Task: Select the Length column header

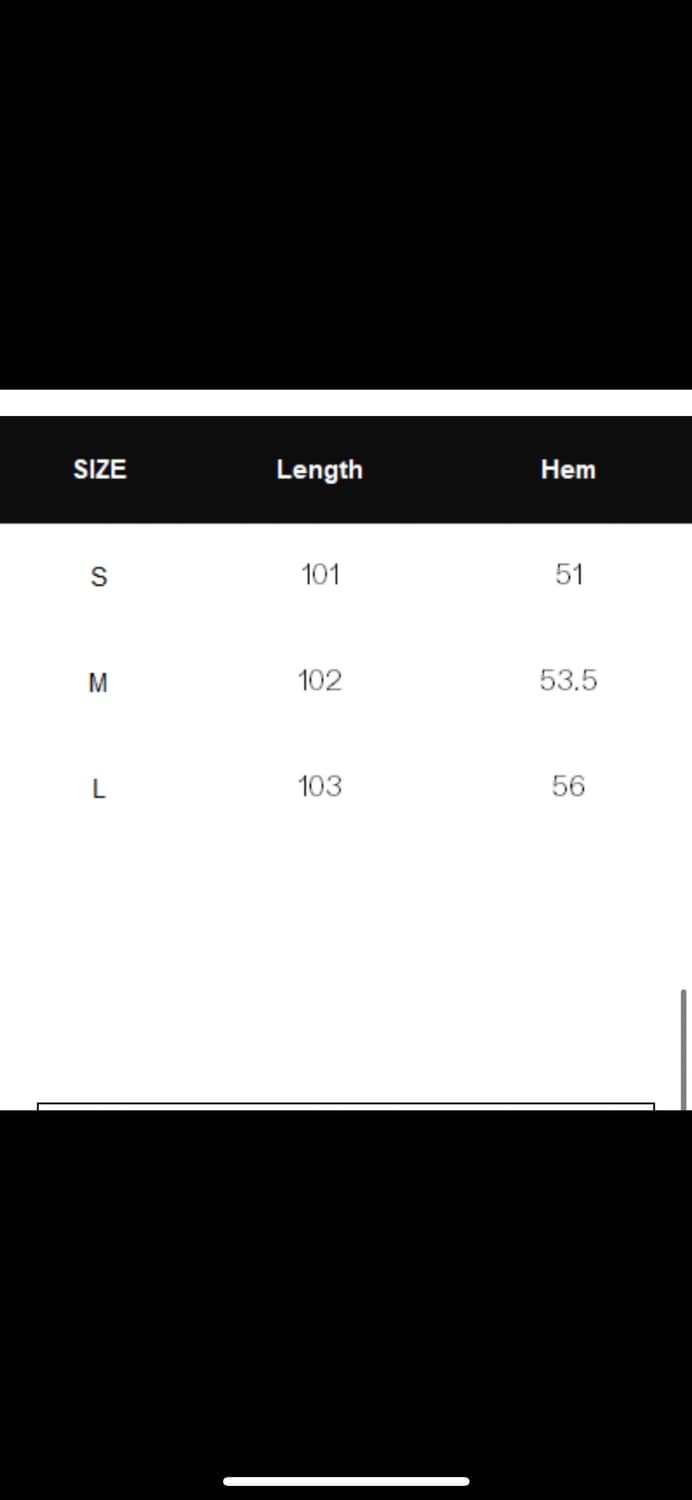Action: coord(320,469)
